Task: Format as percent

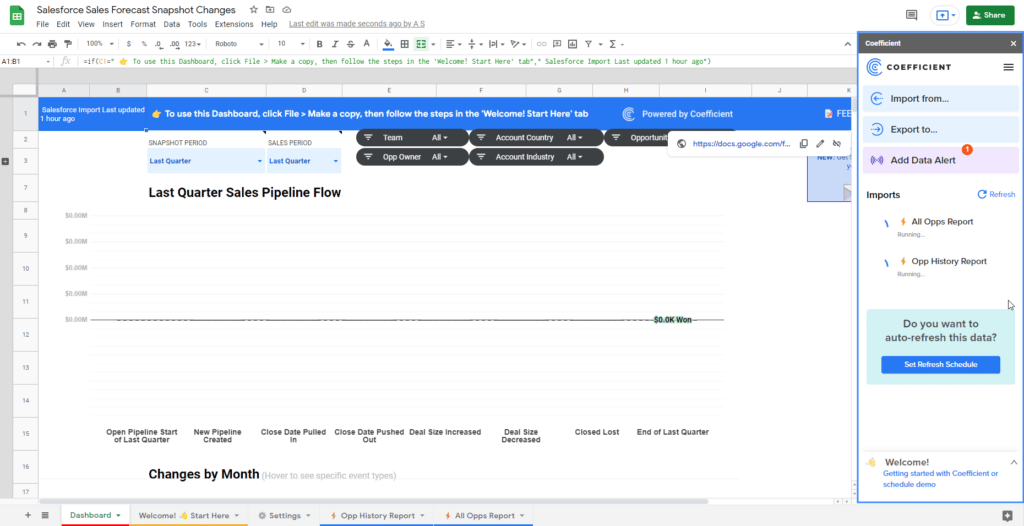Action: [x=144, y=44]
